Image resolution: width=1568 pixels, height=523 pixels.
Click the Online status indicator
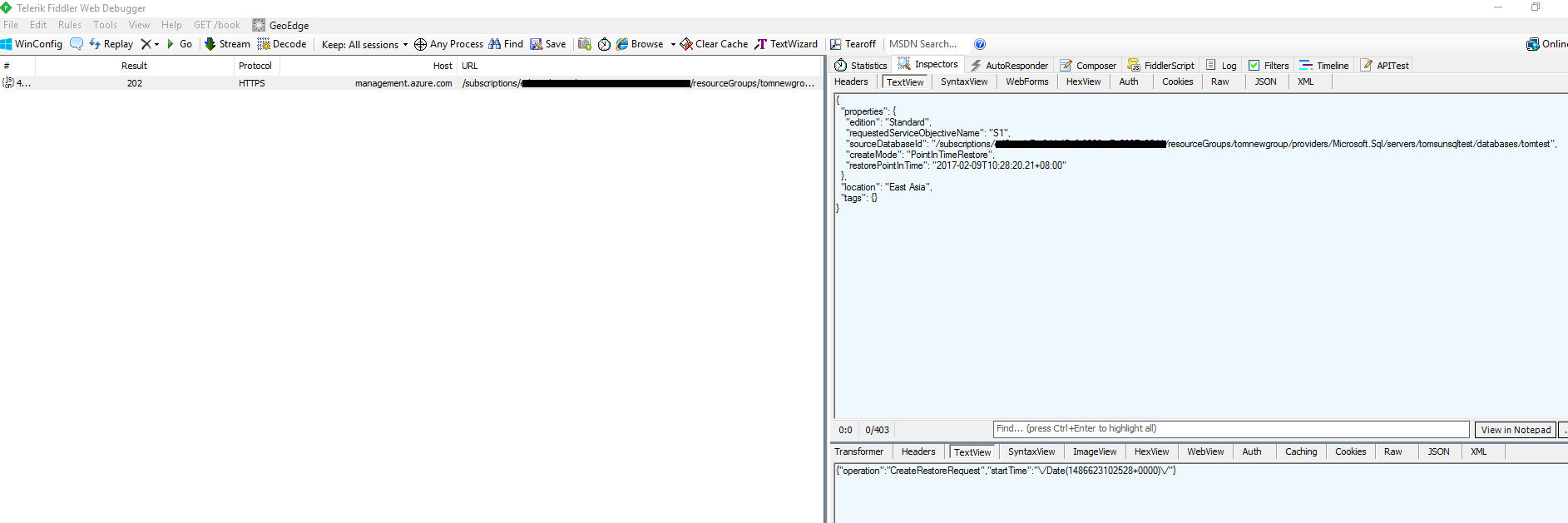point(1547,44)
